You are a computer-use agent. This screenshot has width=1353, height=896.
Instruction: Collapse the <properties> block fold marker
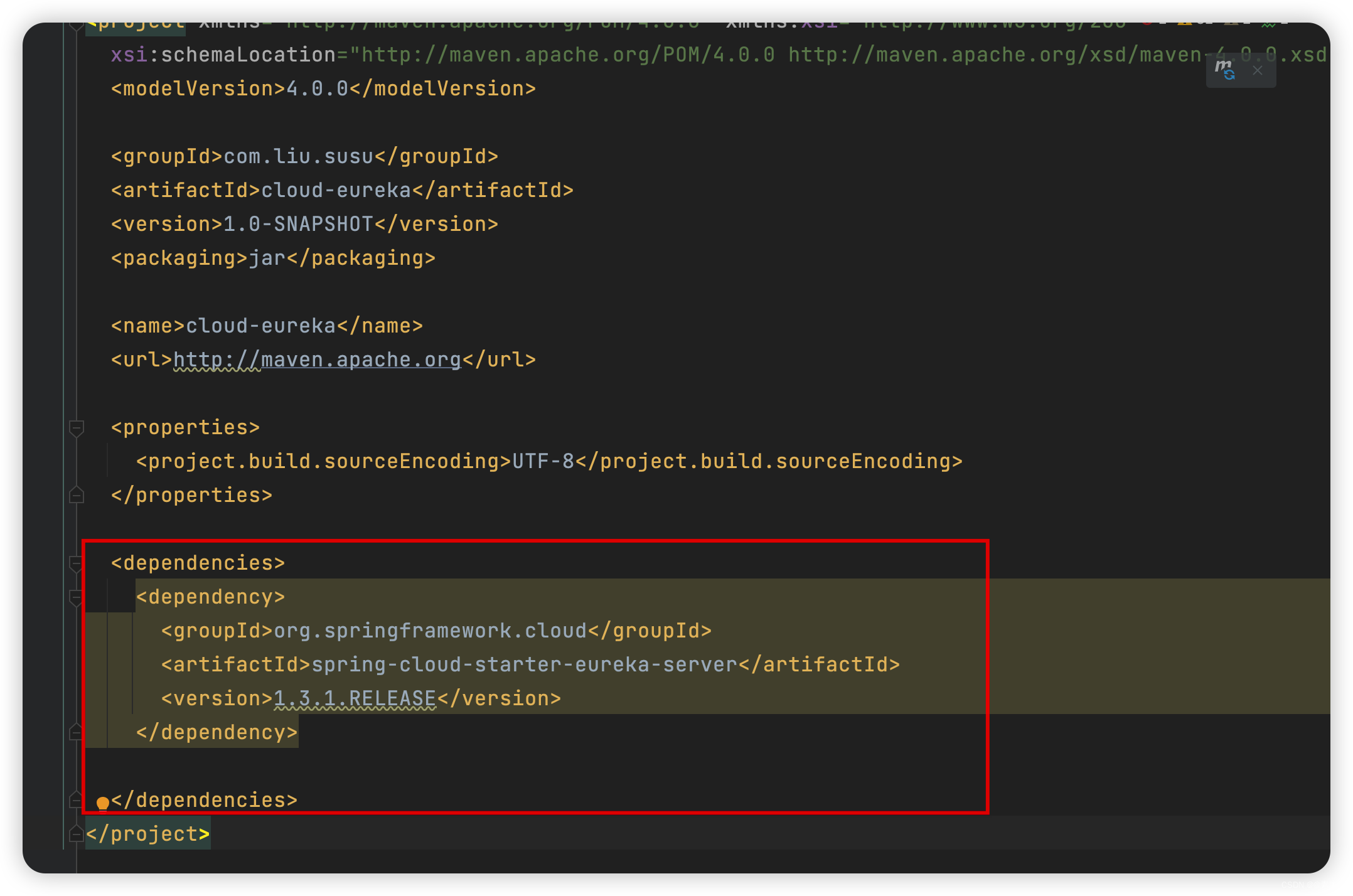coord(76,428)
